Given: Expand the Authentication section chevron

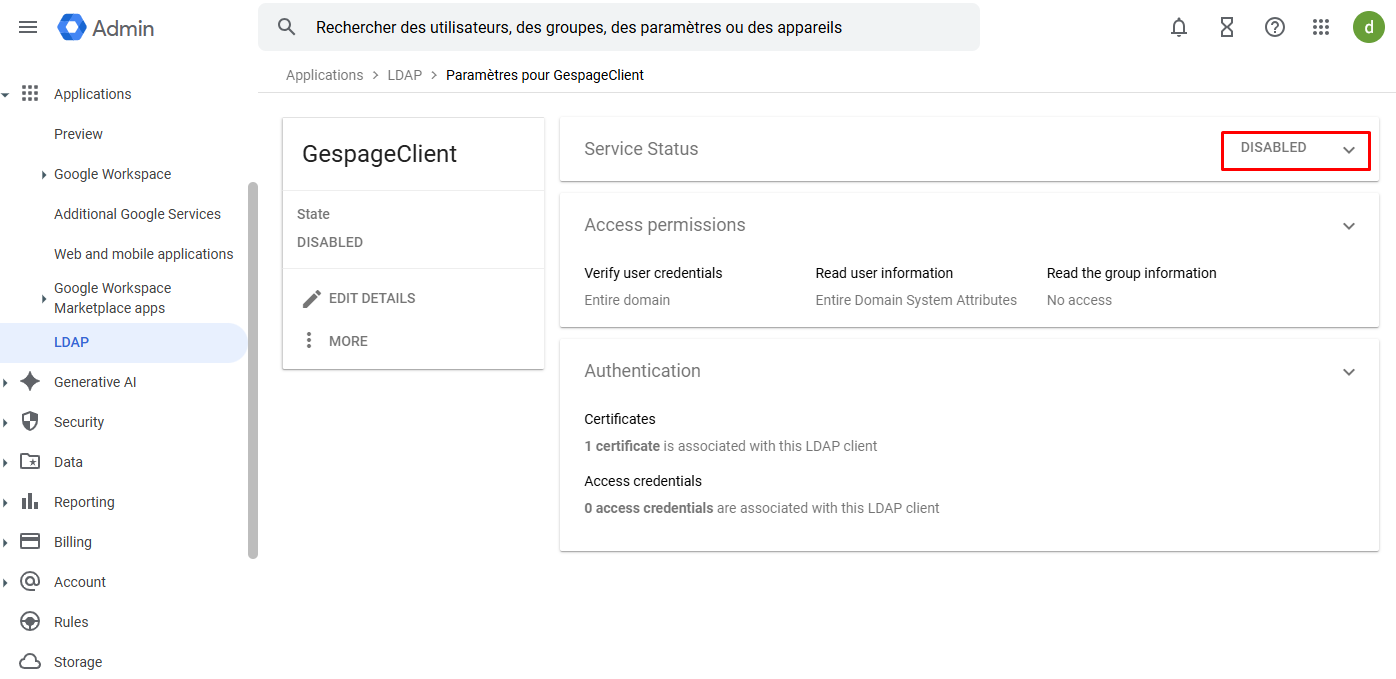Looking at the screenshot, I should point(1349,372).
